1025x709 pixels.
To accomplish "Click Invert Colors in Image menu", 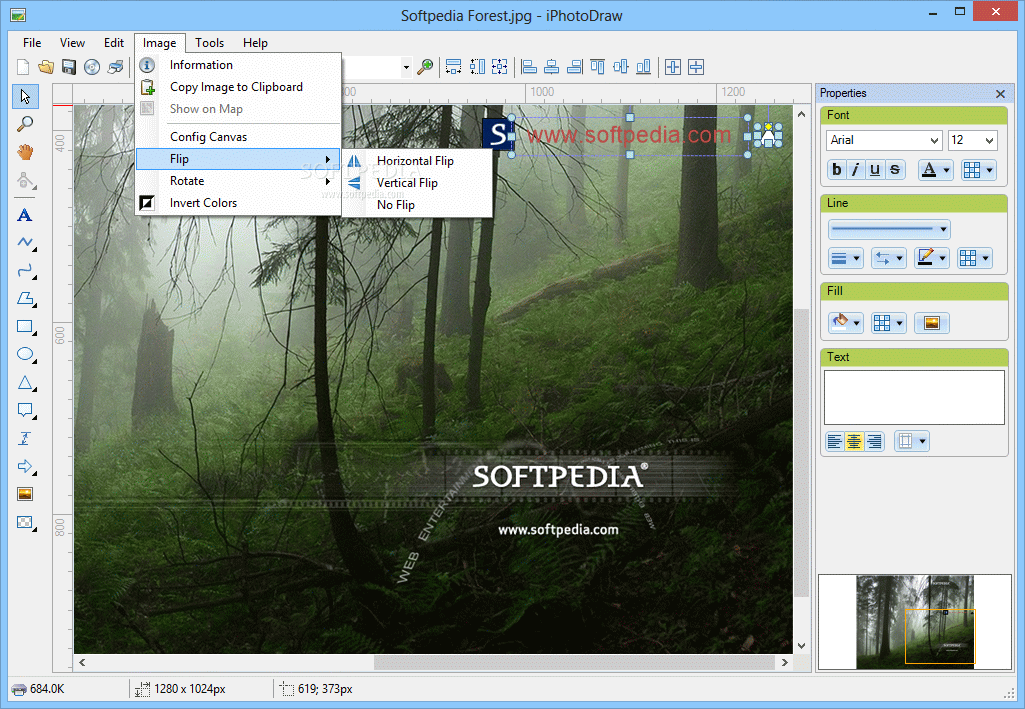I will [x=238, y=203].
